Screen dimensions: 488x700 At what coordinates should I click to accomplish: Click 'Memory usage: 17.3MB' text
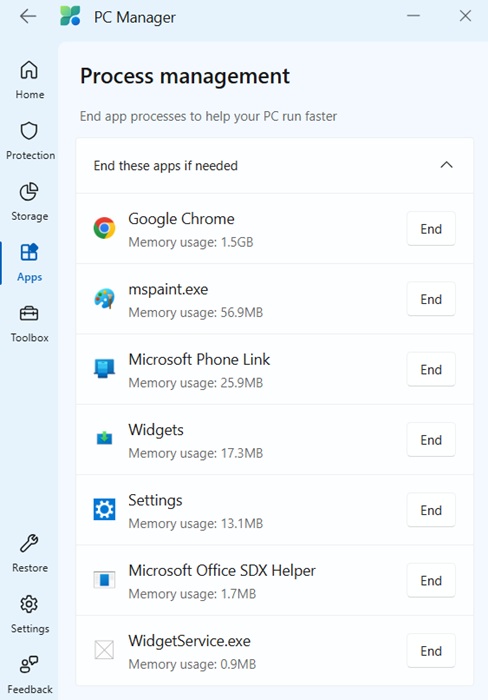[196, 453]
